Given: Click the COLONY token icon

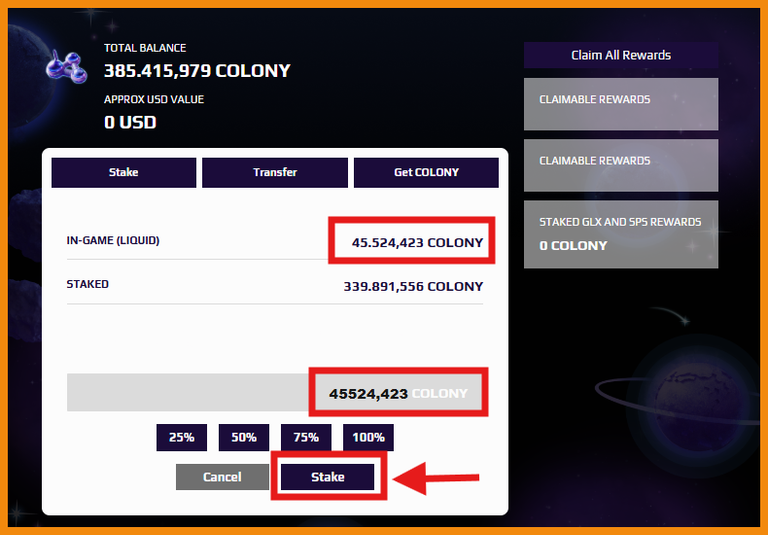Looking at the screenshot, I should coord(67,67).
